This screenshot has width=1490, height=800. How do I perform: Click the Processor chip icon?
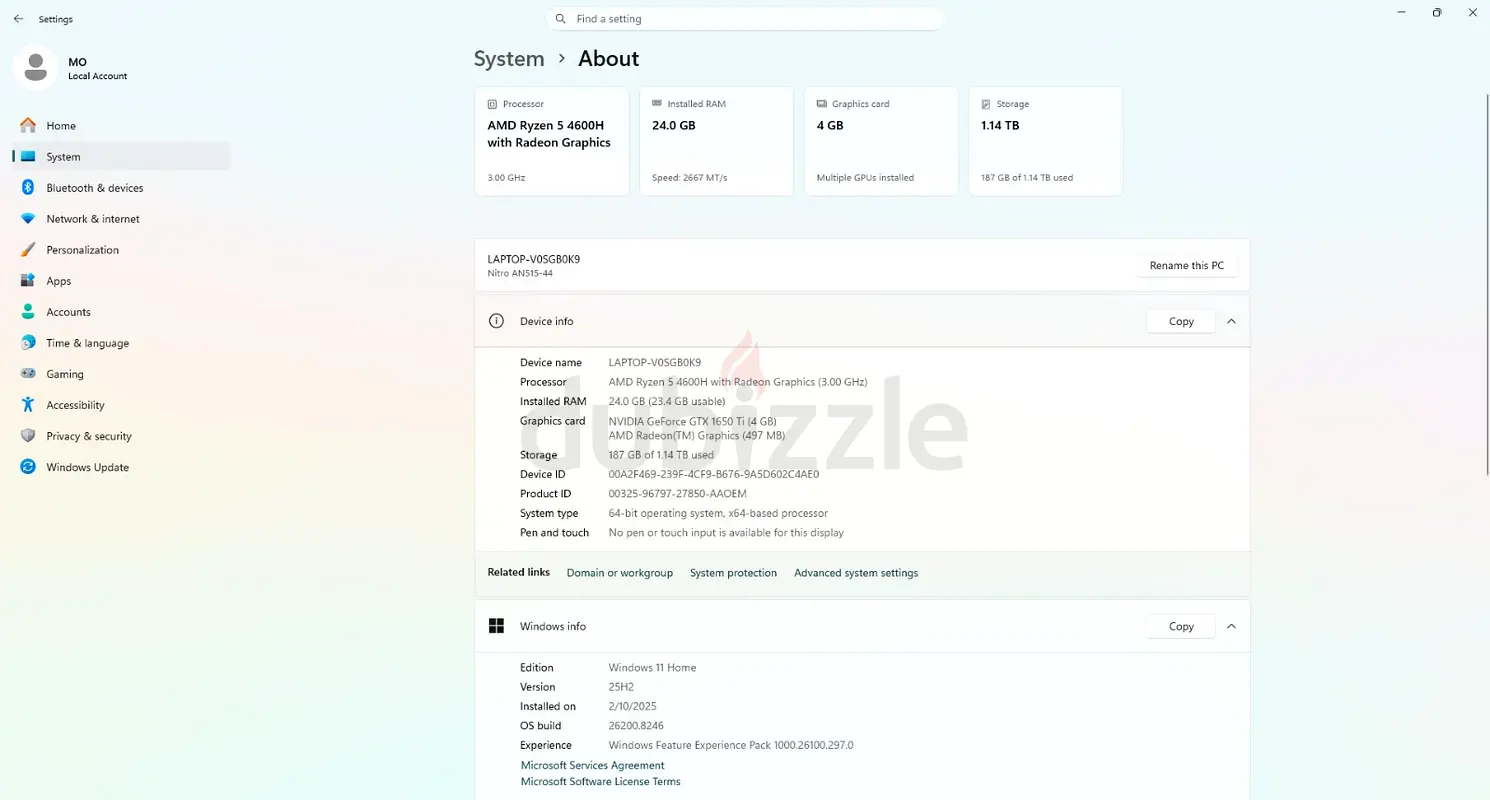tap(492, 104)
